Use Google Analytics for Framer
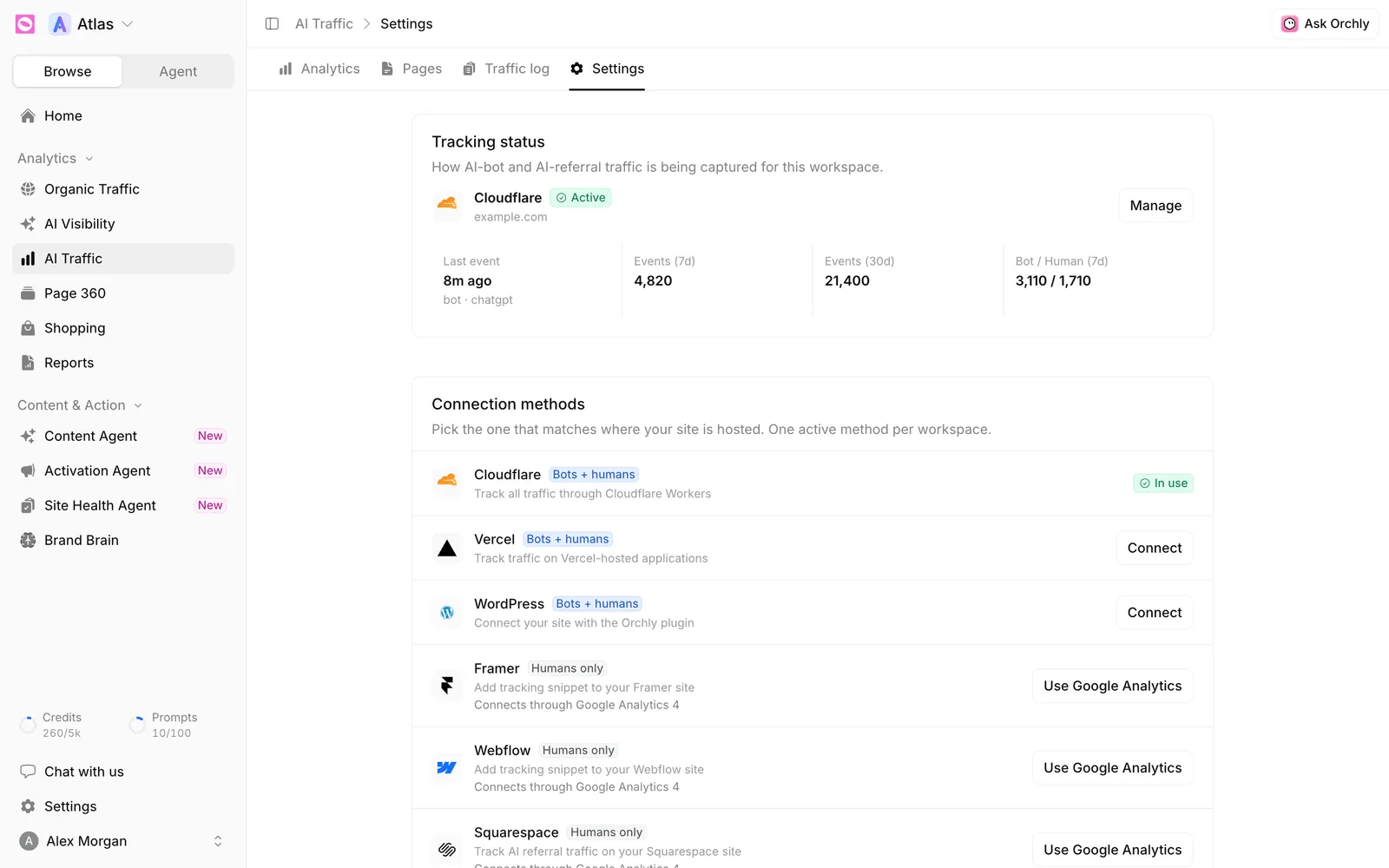This screenshot has width=1389, height=868. (1112, 686)
